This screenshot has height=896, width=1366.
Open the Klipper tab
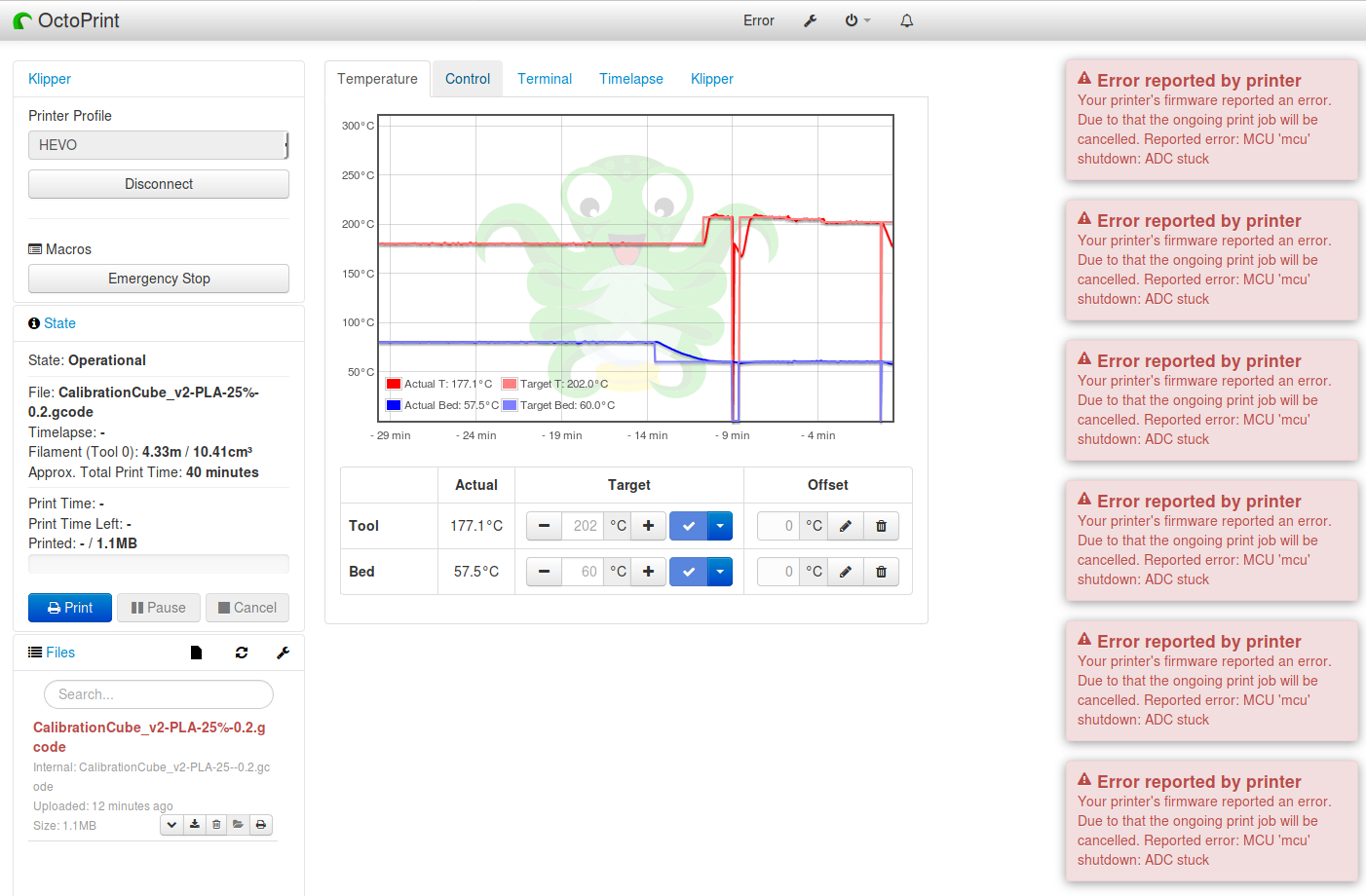pyautogui.click(x=711, y=79)
